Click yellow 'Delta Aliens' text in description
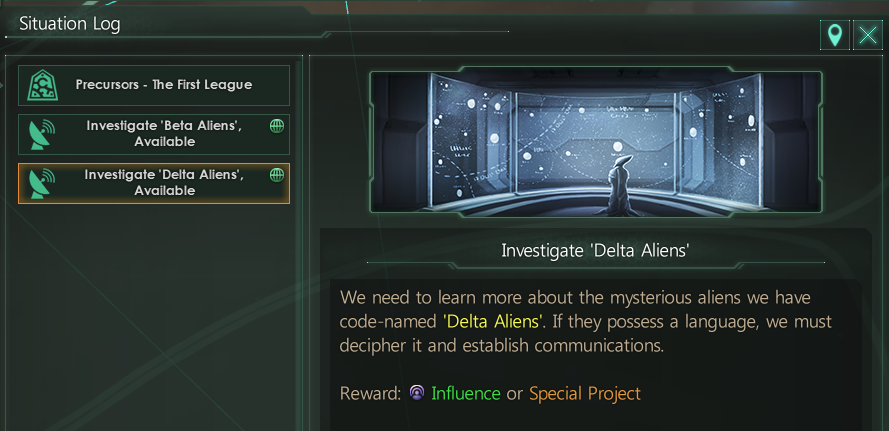This screenshot has width=889, height=431. tap(493, 322)
